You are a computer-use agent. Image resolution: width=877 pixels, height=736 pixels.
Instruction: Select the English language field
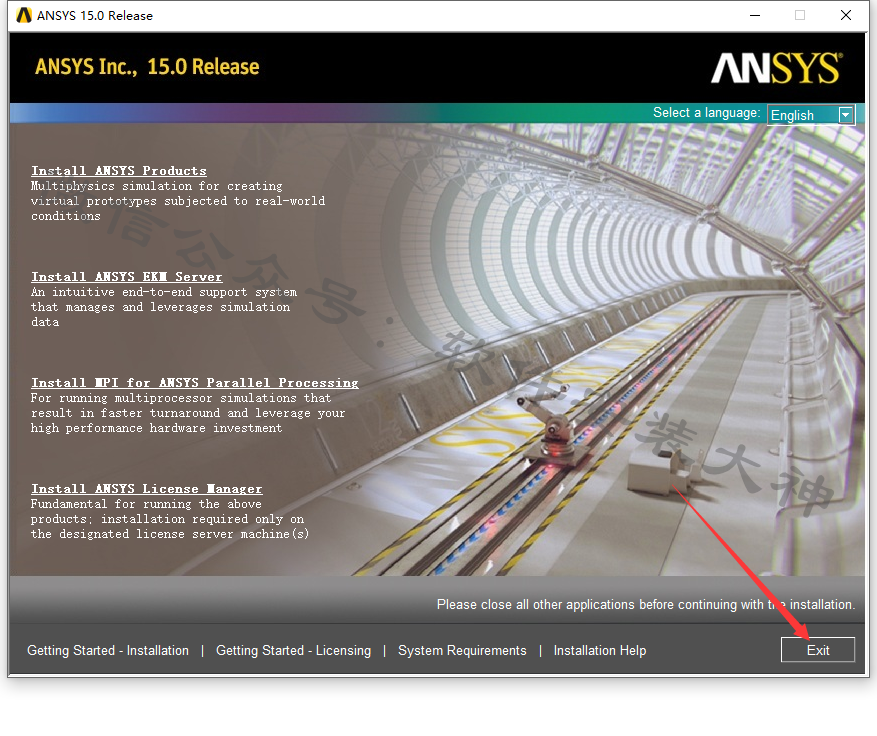[x=811, y=115]
